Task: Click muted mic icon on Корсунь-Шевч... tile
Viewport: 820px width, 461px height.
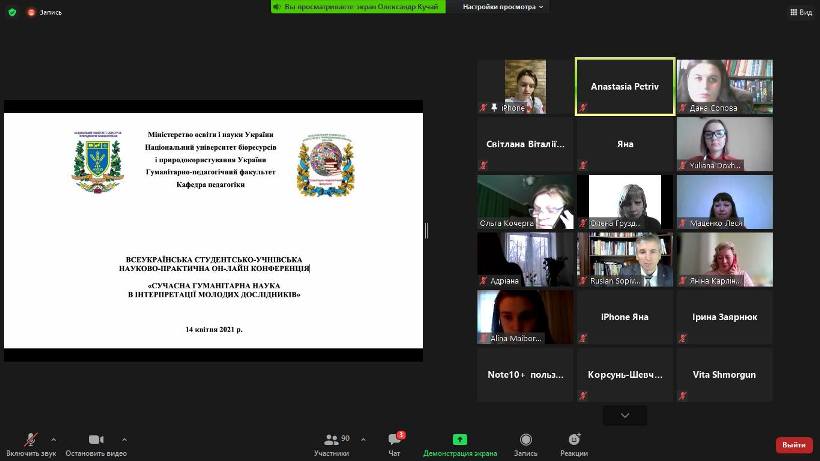Action: (x=583, y=396)
